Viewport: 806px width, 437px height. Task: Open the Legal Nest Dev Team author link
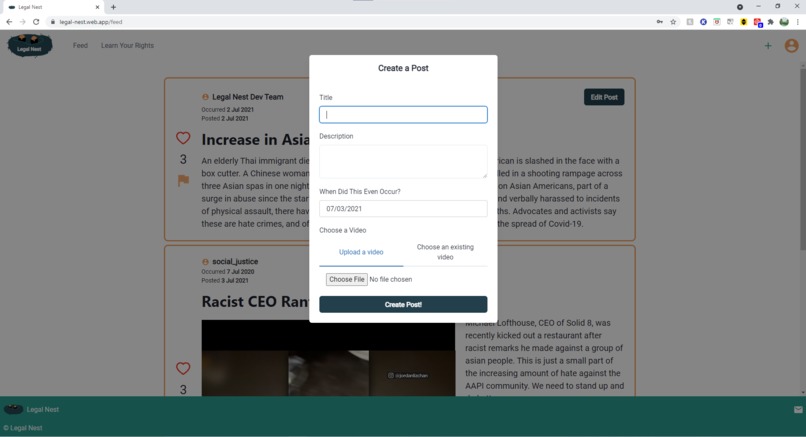tap(248, 97)
